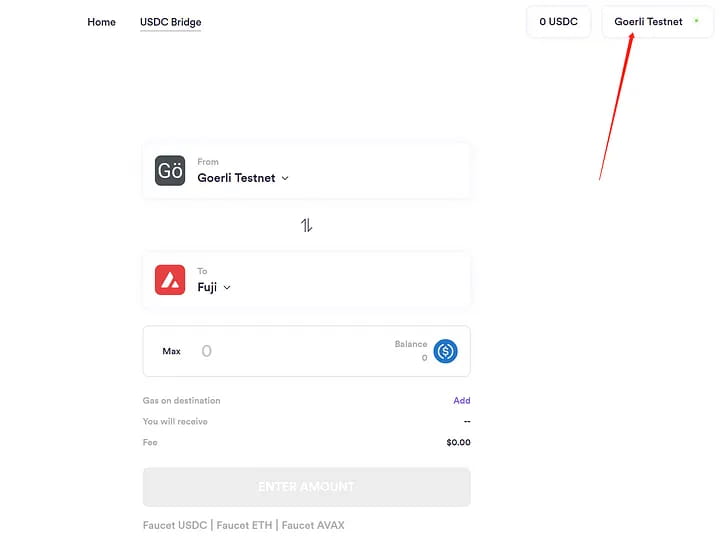Screen dimensions: 720x556
Task: Click the Goerli Testnet Gö logo icon
Action: [x=170, y=170]
